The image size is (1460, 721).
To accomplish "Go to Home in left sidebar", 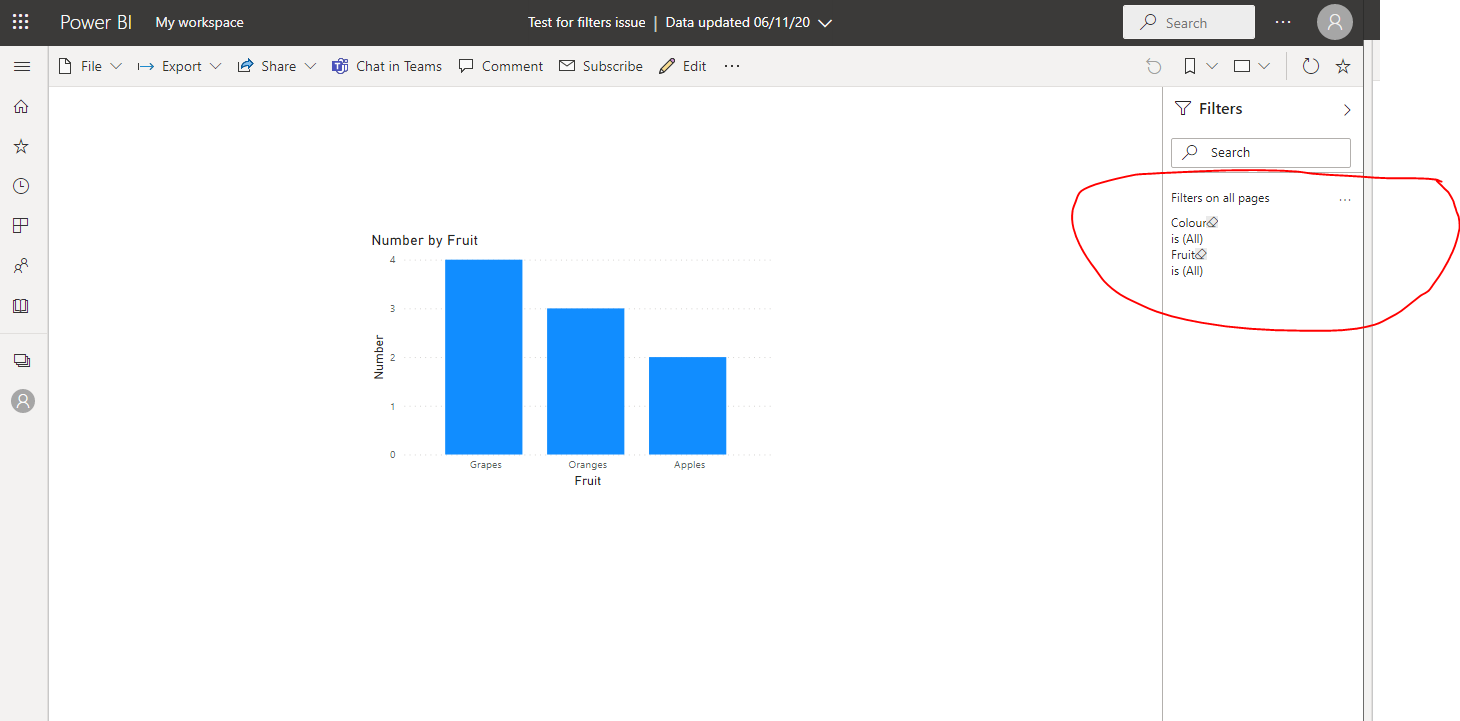I will pos(21,106).
